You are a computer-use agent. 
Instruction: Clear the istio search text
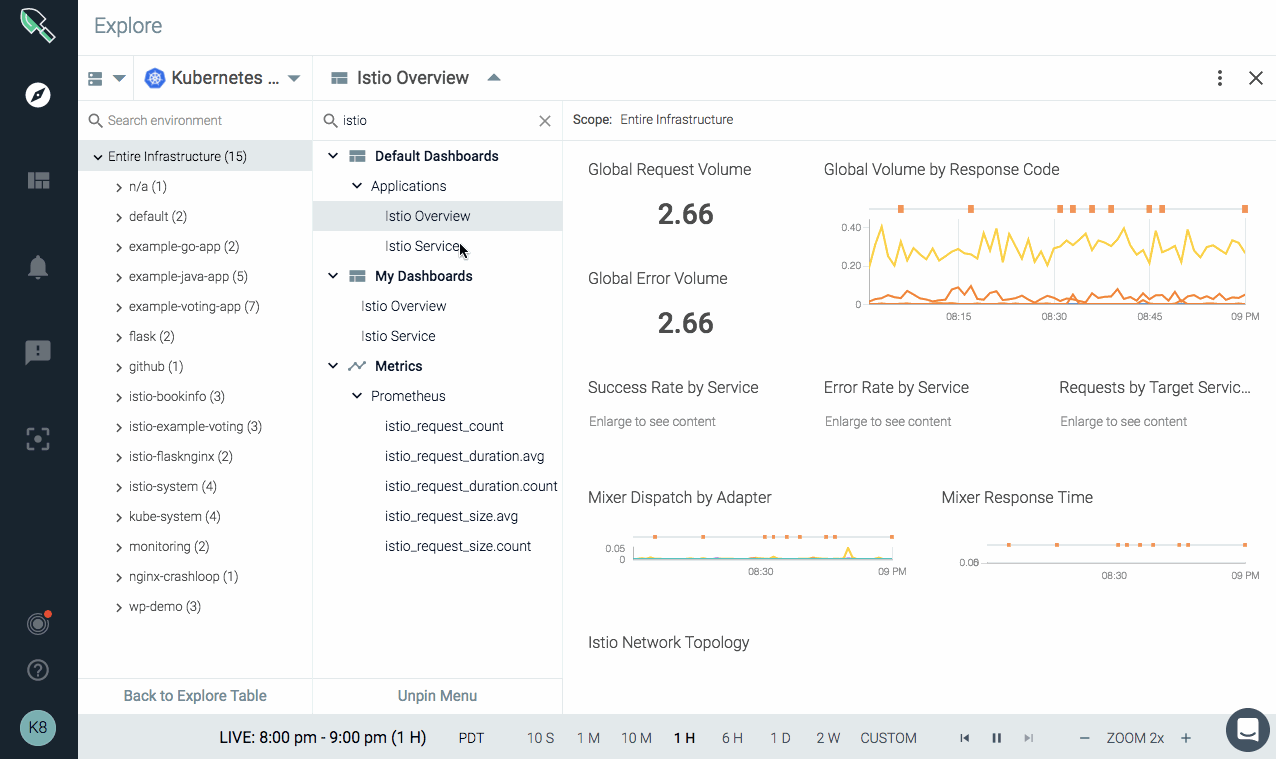click(x=545, y=121)
